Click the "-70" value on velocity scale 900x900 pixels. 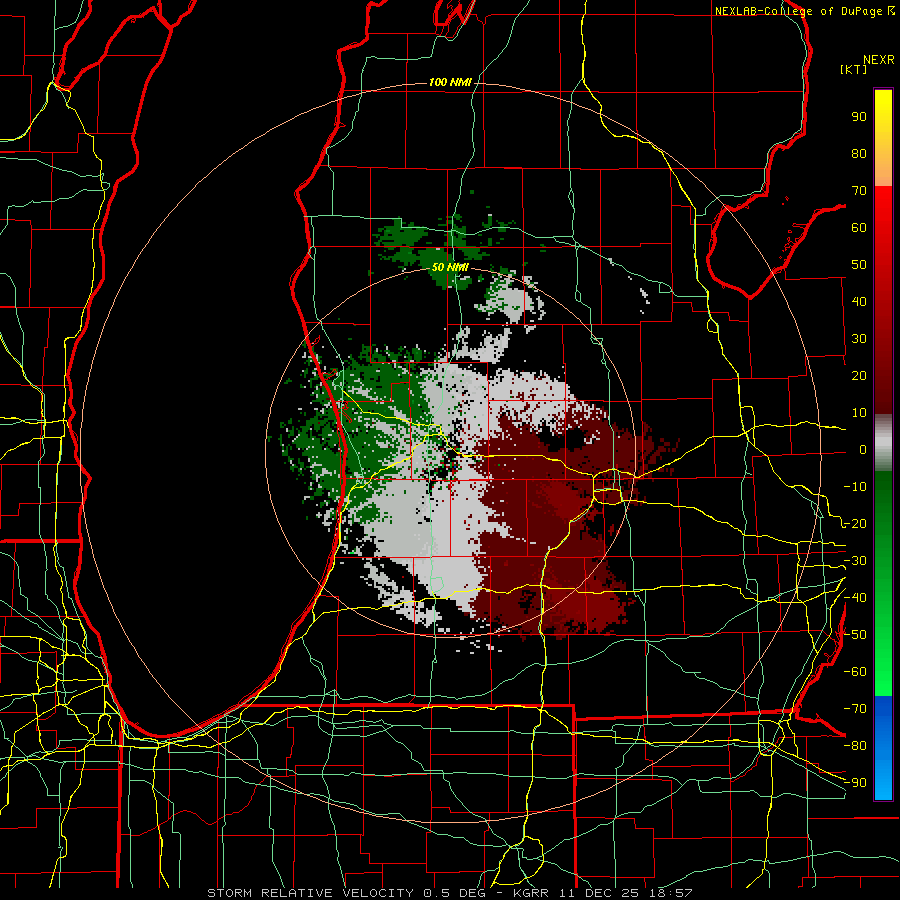[855, 709]
